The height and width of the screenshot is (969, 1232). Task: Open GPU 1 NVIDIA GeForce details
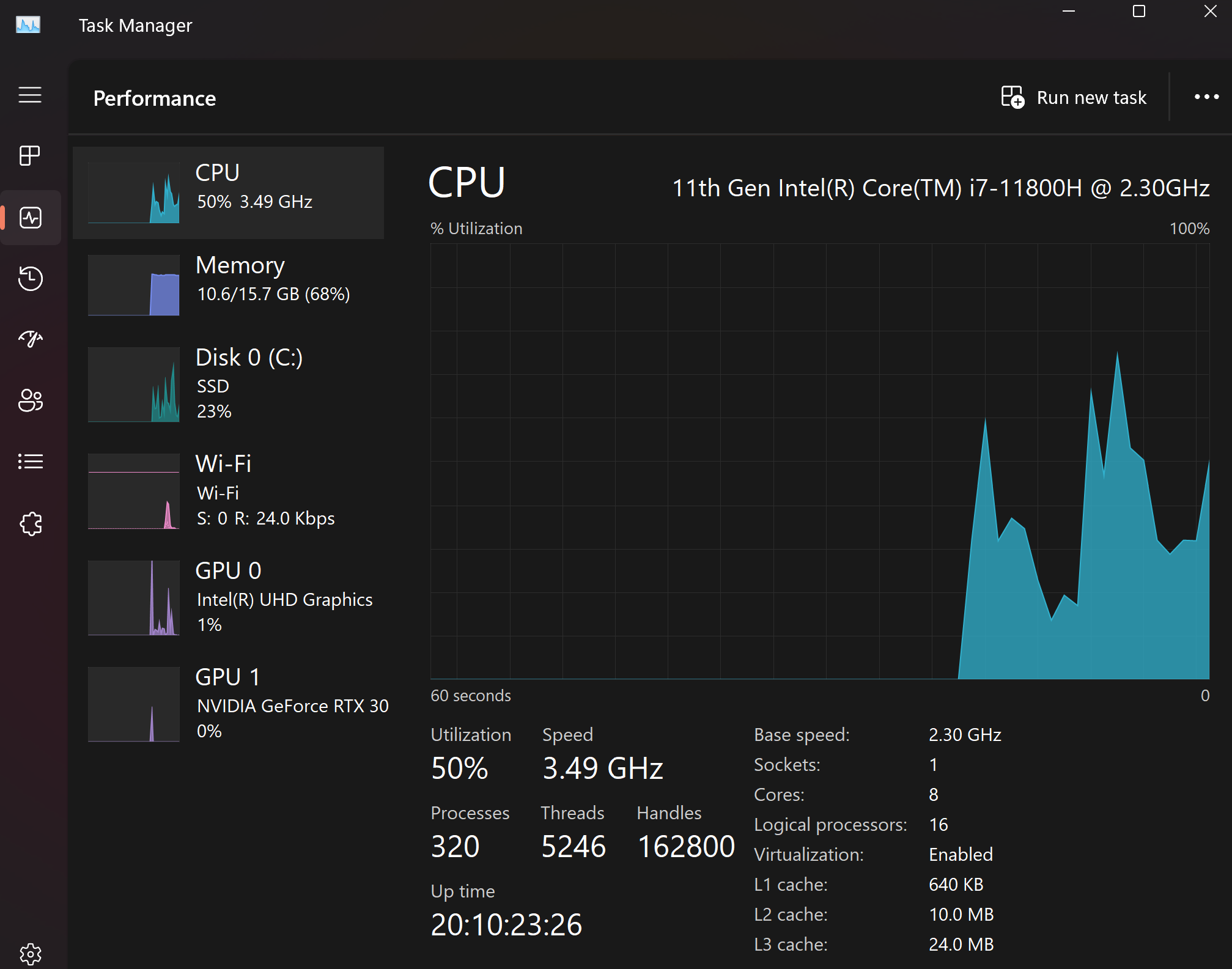(228, 704)
